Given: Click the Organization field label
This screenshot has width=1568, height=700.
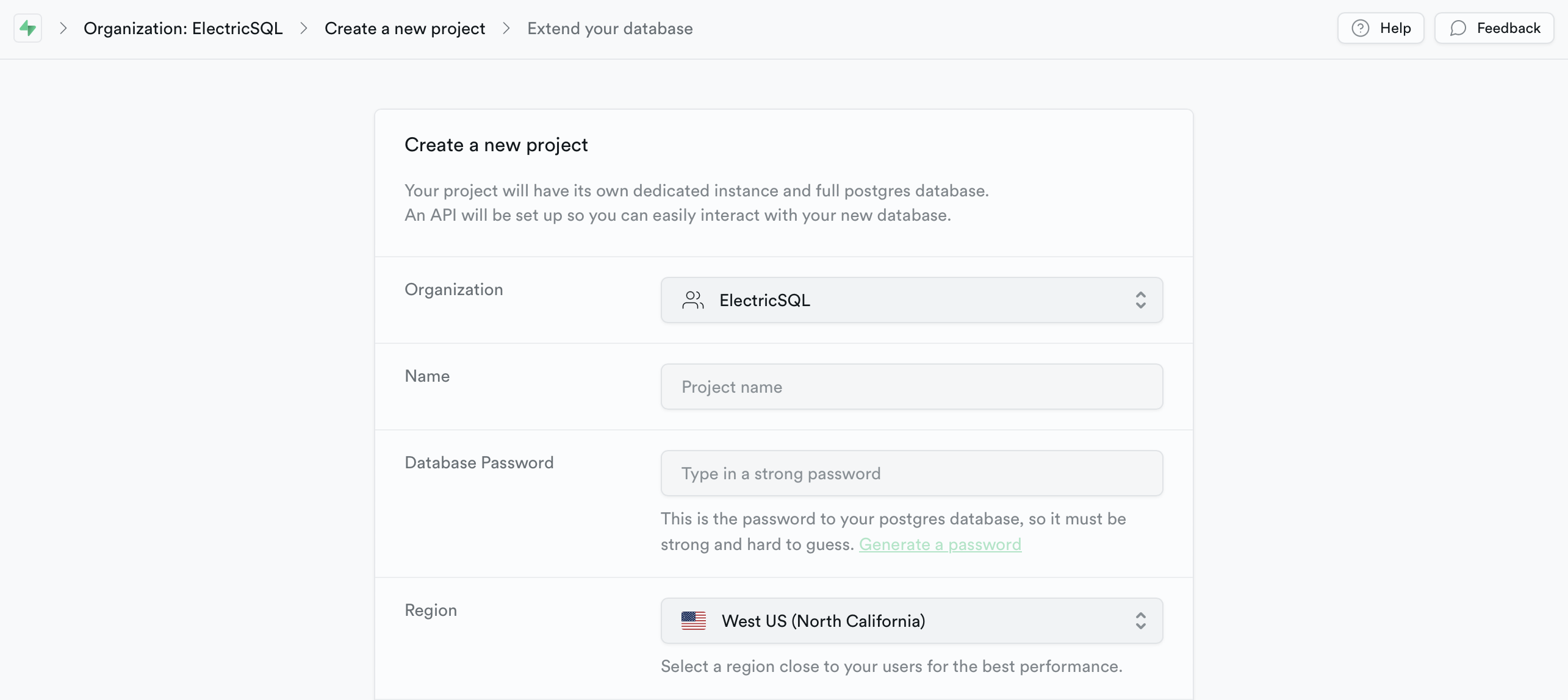Looking at the screenshot, I should tap(454, 290).
